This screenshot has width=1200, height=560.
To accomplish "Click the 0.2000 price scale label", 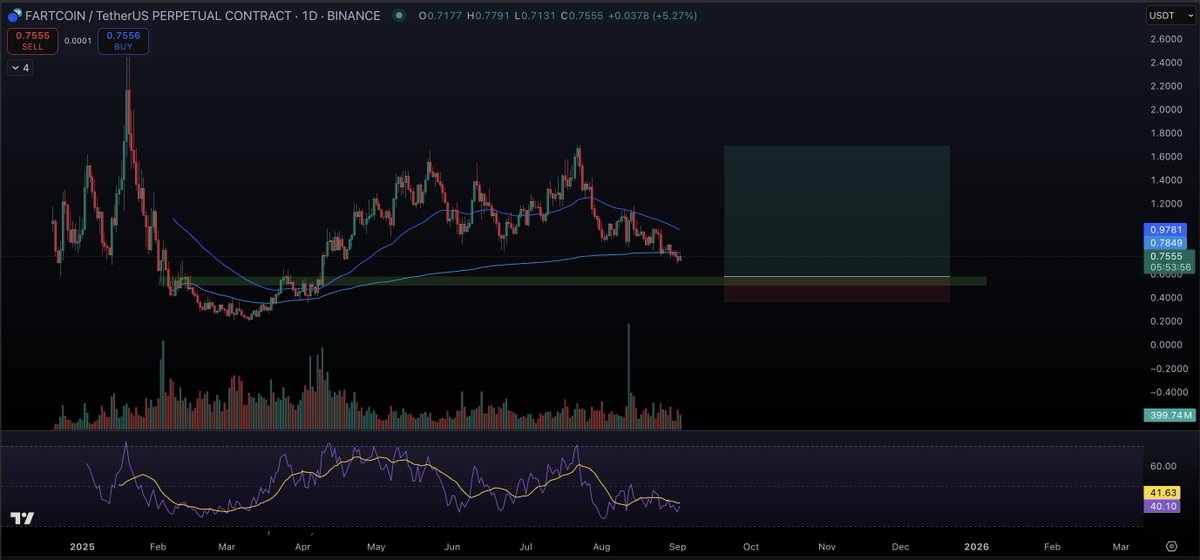I will pos(1166,321).
